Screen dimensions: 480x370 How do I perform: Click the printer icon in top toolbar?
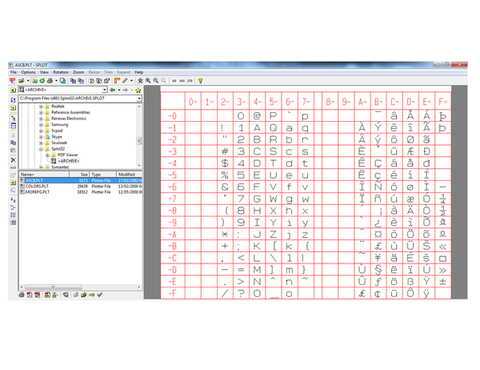(x=50, y=81)
